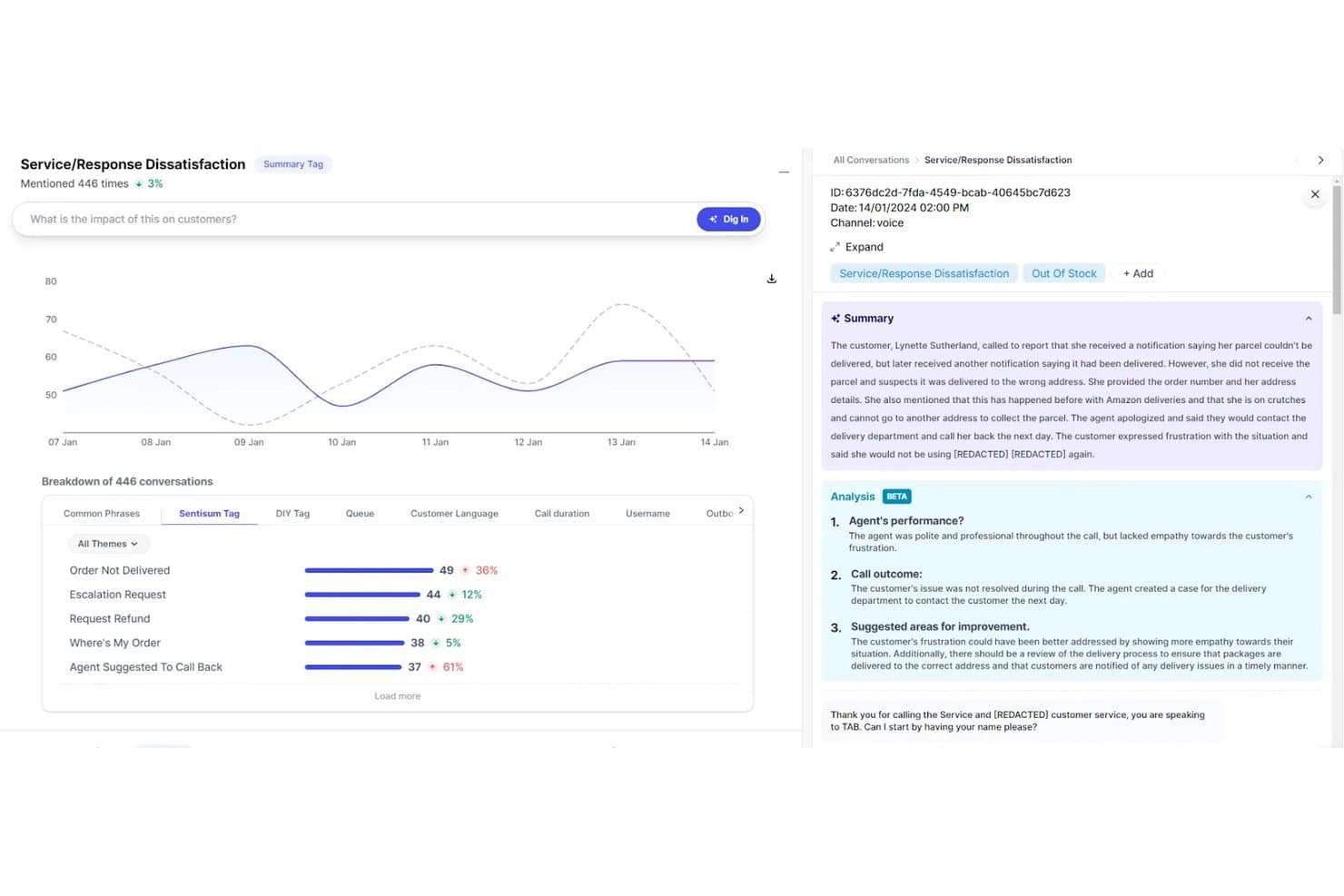
Task: Download the trend chart data
Action: click(x=771, y=279)
